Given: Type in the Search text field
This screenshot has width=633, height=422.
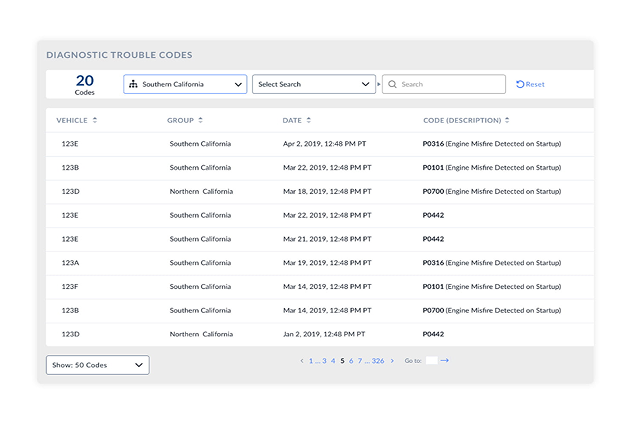Looking at the screenshot, I should (x=450, y=85).
